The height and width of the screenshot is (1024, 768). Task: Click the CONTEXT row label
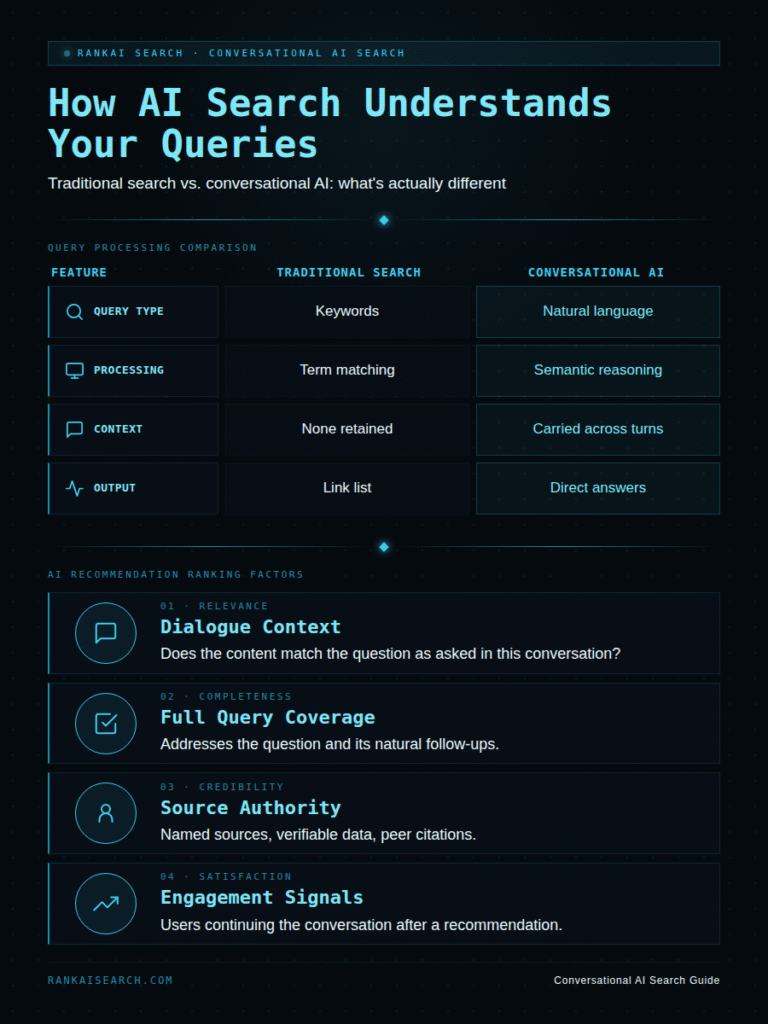point(118,429)
